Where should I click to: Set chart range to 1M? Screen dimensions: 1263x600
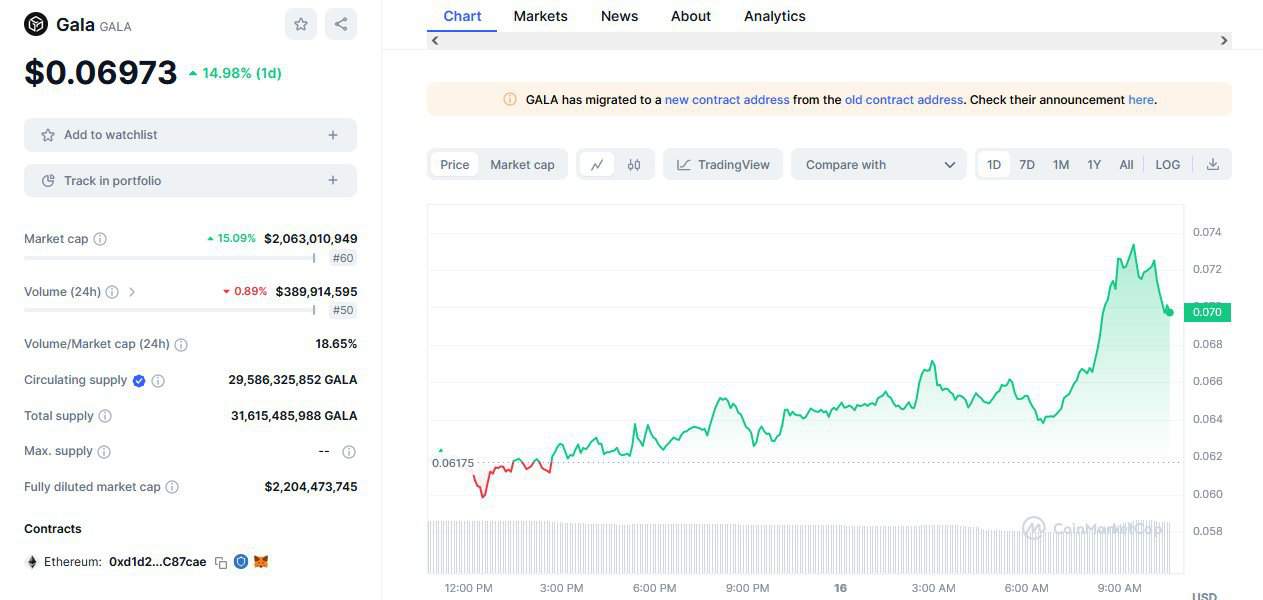[1061, 165]
